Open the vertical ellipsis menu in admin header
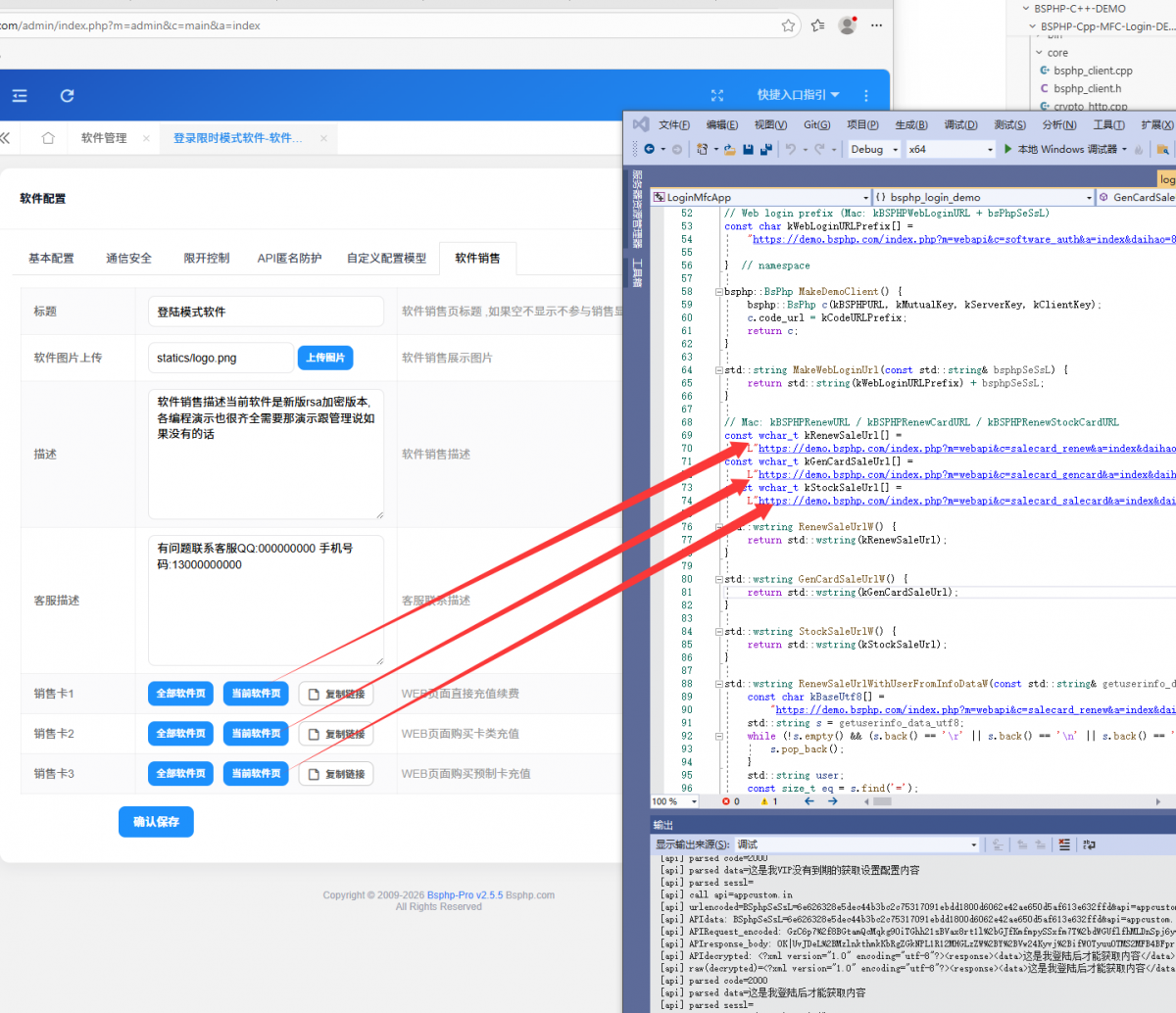 (x=866, y=95)
